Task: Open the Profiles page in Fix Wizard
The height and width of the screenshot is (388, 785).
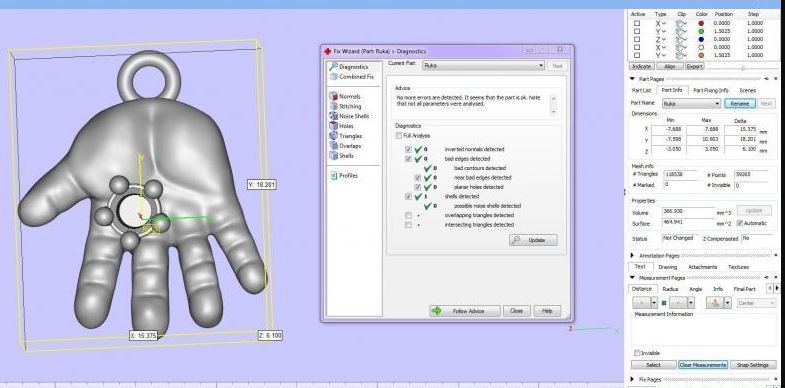Action: 344,176
